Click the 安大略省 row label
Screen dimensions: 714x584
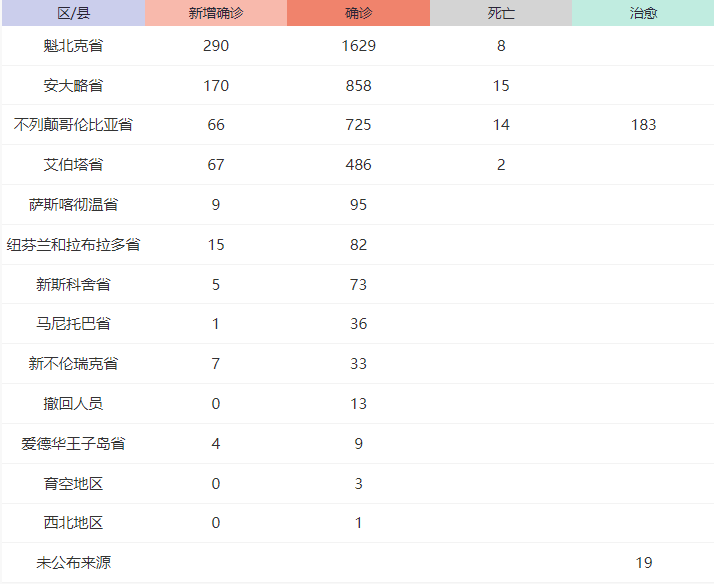click(73, 86)
